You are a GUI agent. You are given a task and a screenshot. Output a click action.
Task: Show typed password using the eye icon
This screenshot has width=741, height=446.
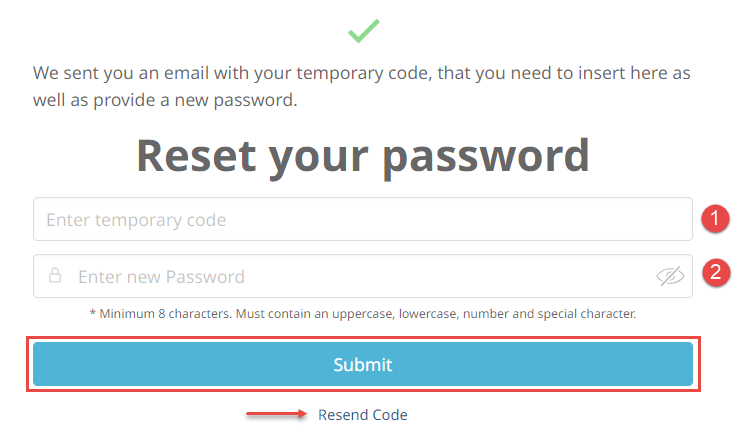coord(670,276)
